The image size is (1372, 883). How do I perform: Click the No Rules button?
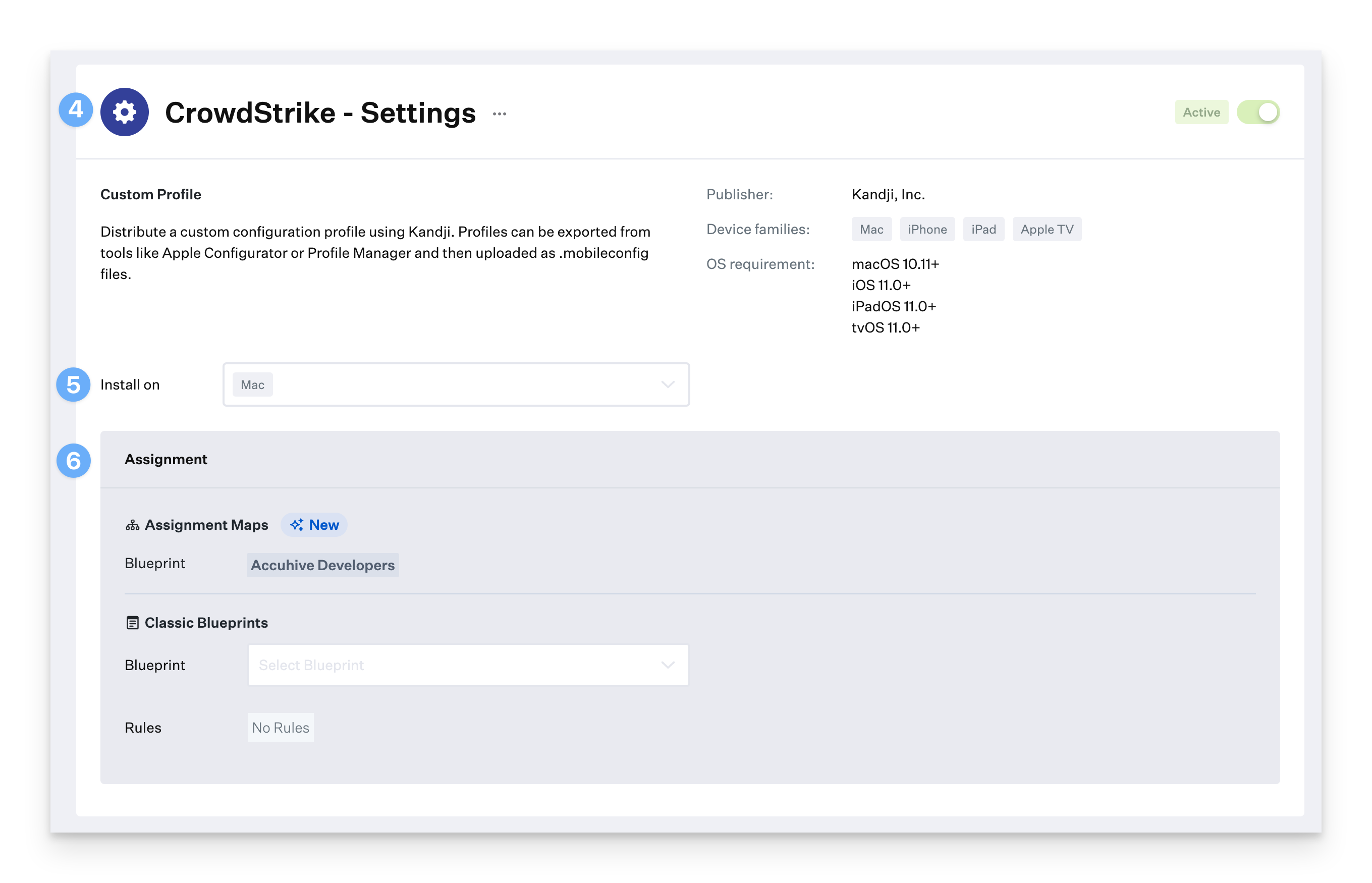click(281, 728)
